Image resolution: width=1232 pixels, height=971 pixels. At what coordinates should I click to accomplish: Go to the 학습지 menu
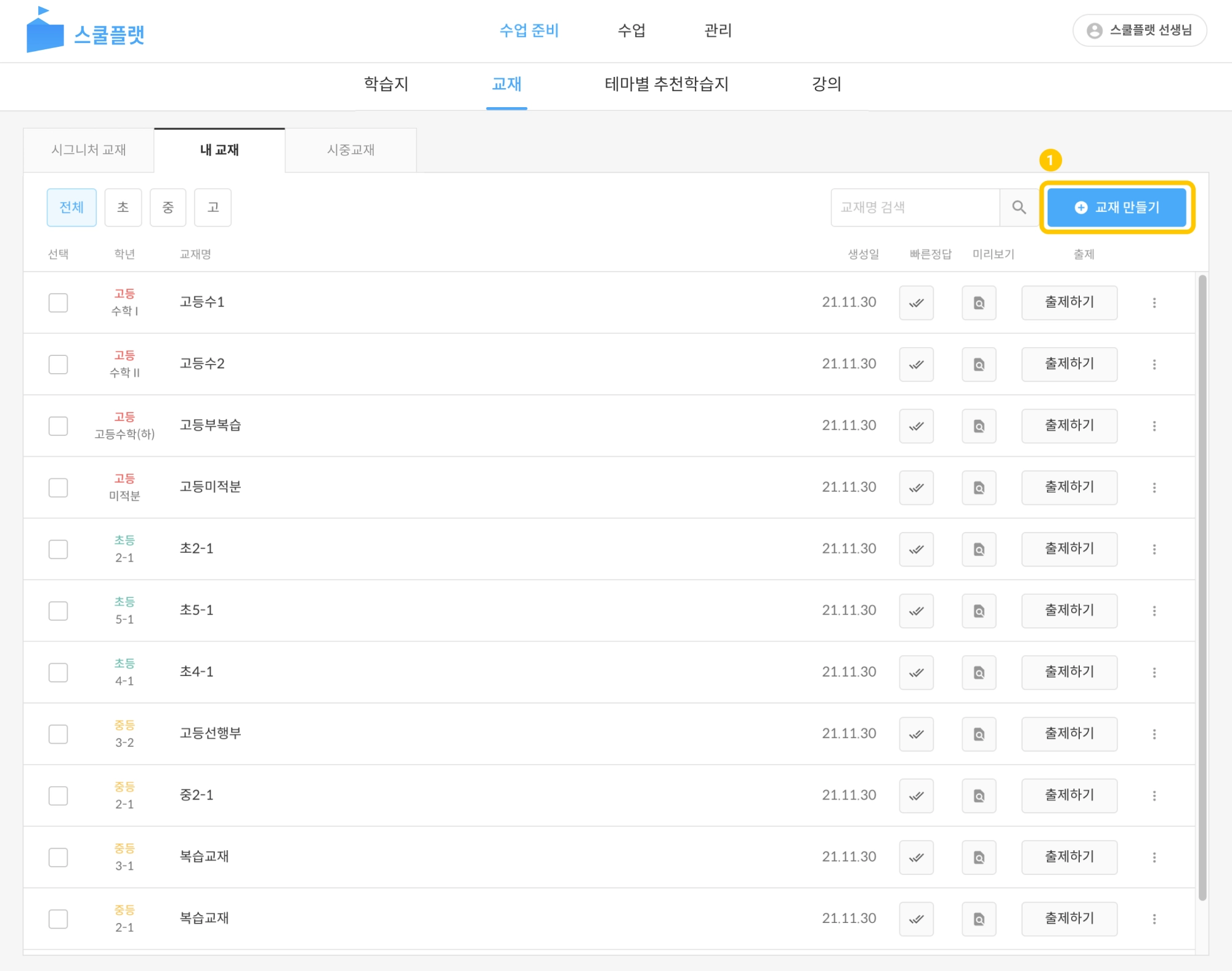pos(386,84)
